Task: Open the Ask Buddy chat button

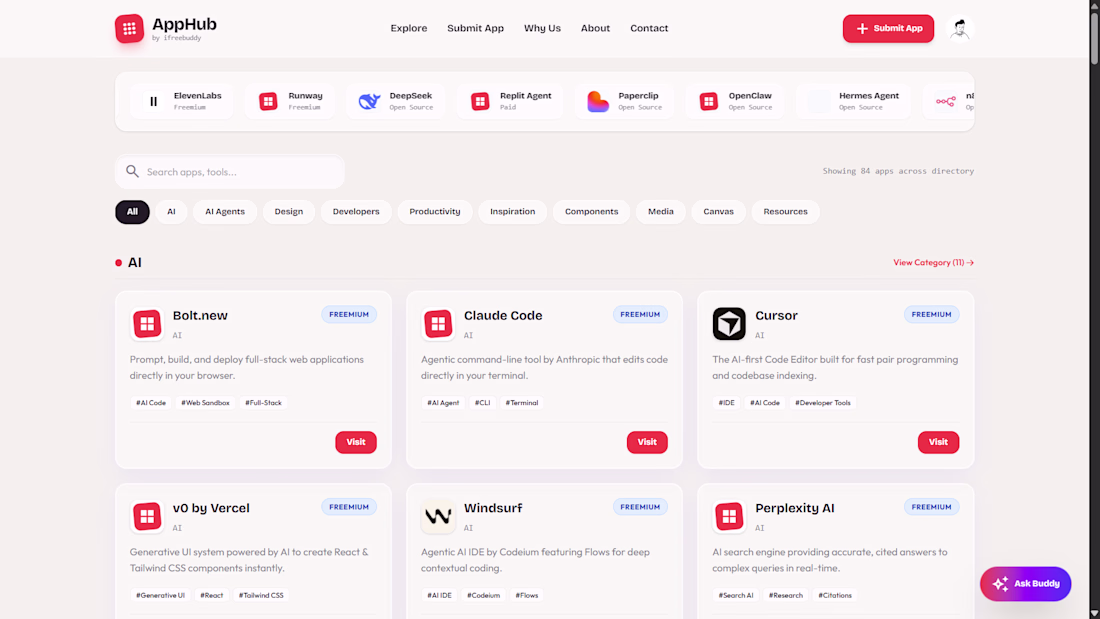Action: pyautogui.click(x=1025, y=584)
